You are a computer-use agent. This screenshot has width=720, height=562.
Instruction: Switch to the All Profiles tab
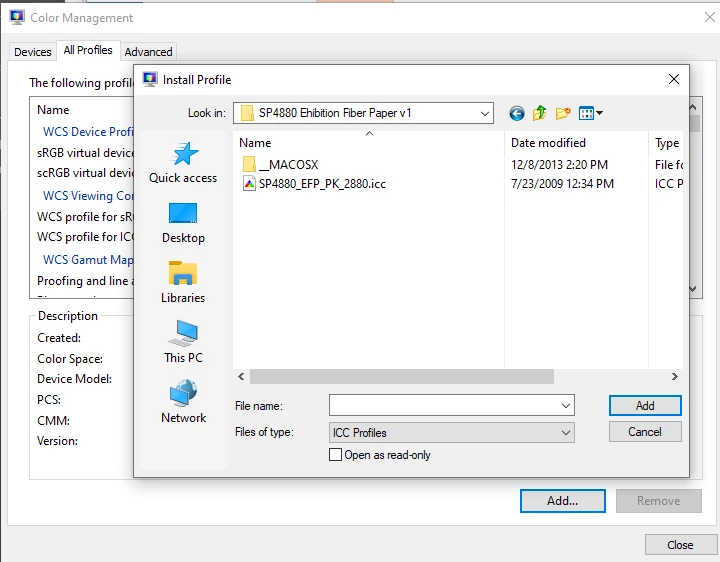pos(88,50)
